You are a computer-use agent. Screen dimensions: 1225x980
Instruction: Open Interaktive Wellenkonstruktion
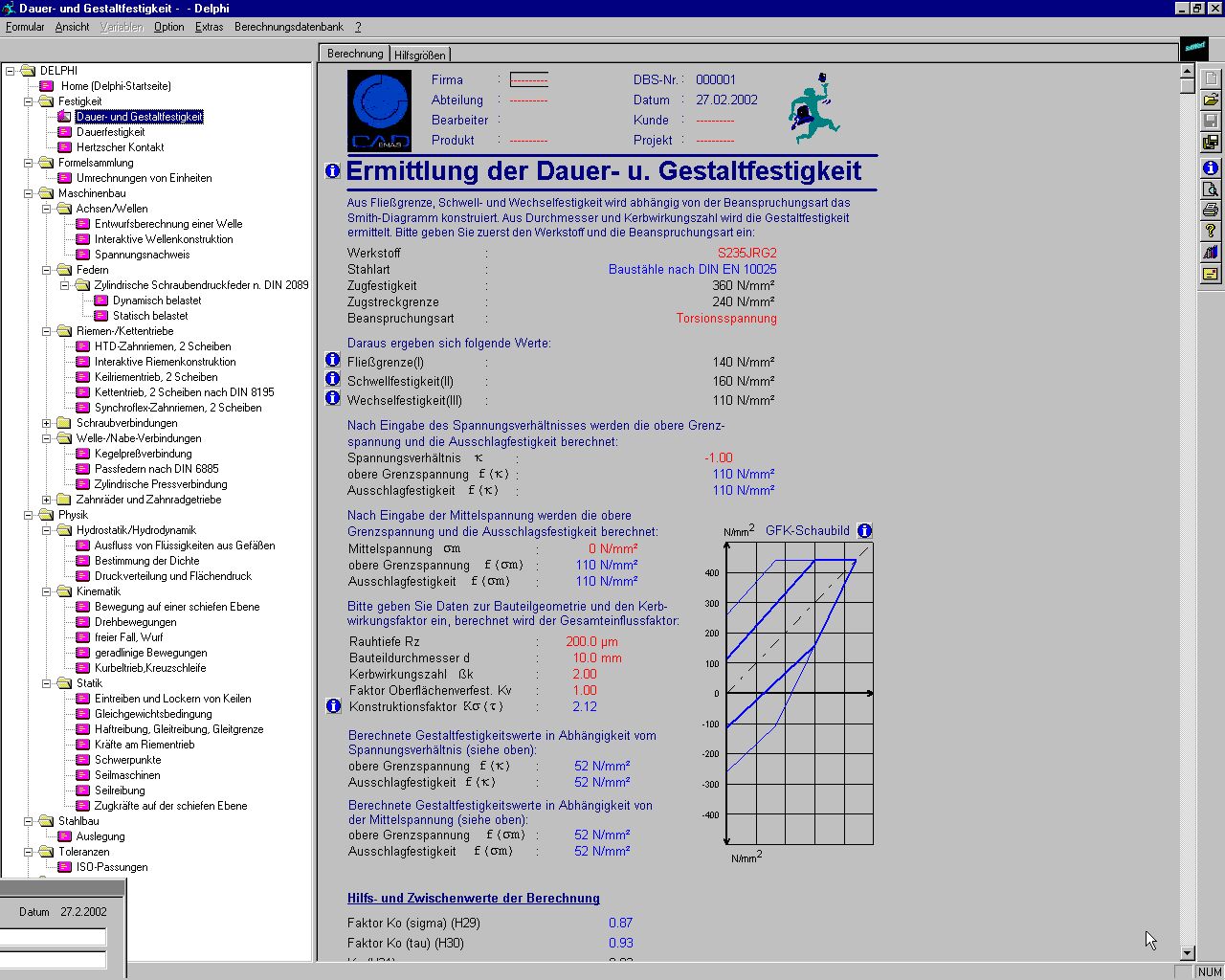[164, 239]
